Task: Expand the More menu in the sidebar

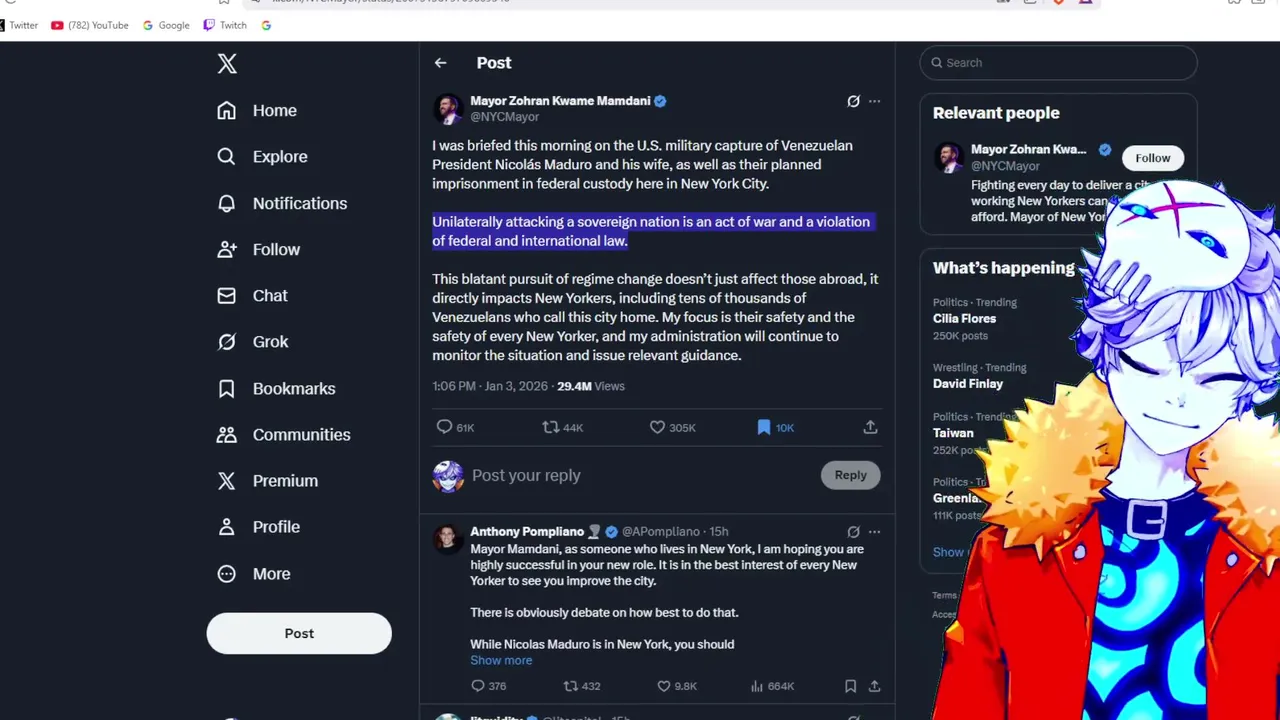Action: (x=254, y=574)
